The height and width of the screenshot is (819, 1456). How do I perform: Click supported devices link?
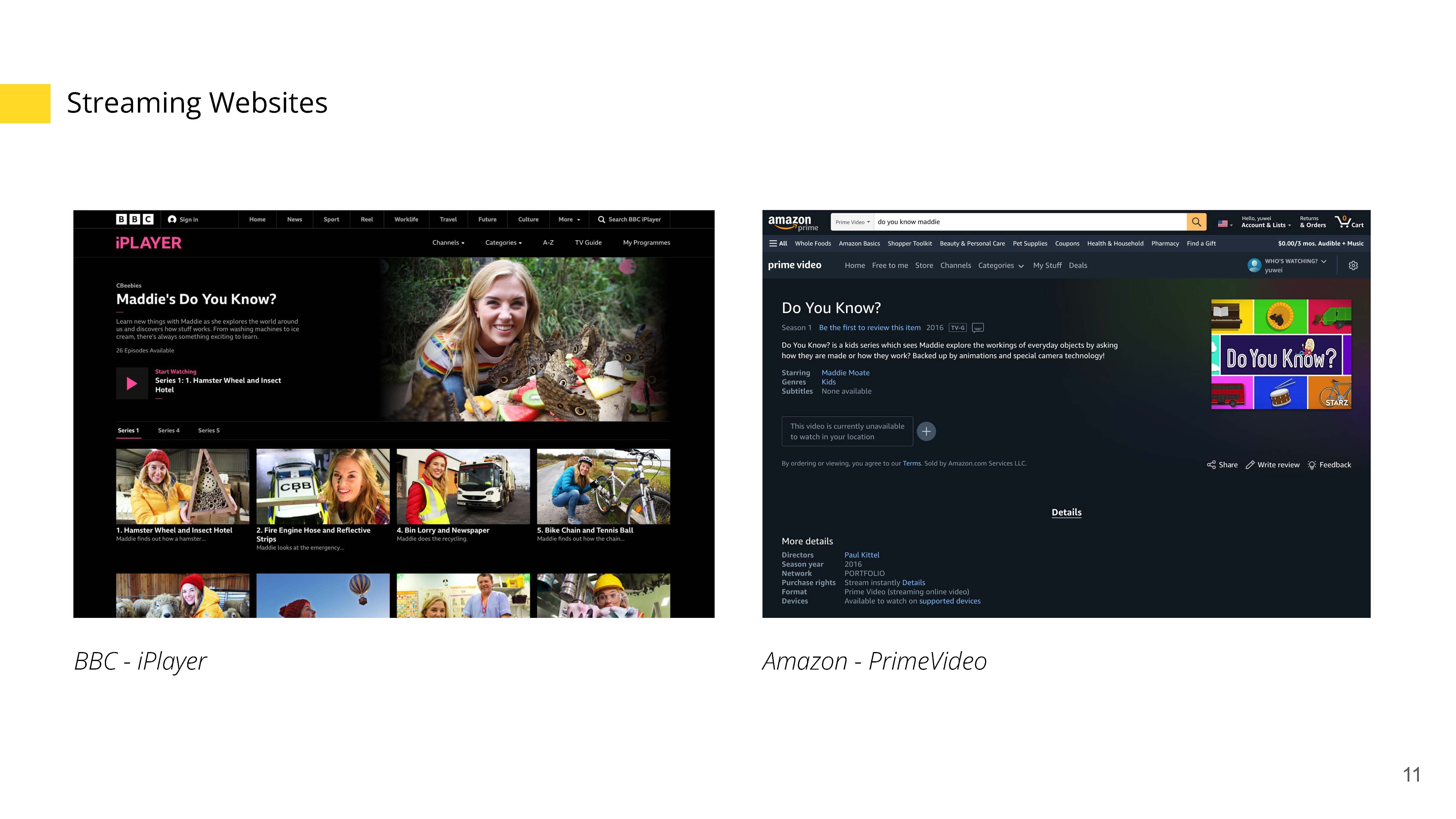tap(950, 601)
